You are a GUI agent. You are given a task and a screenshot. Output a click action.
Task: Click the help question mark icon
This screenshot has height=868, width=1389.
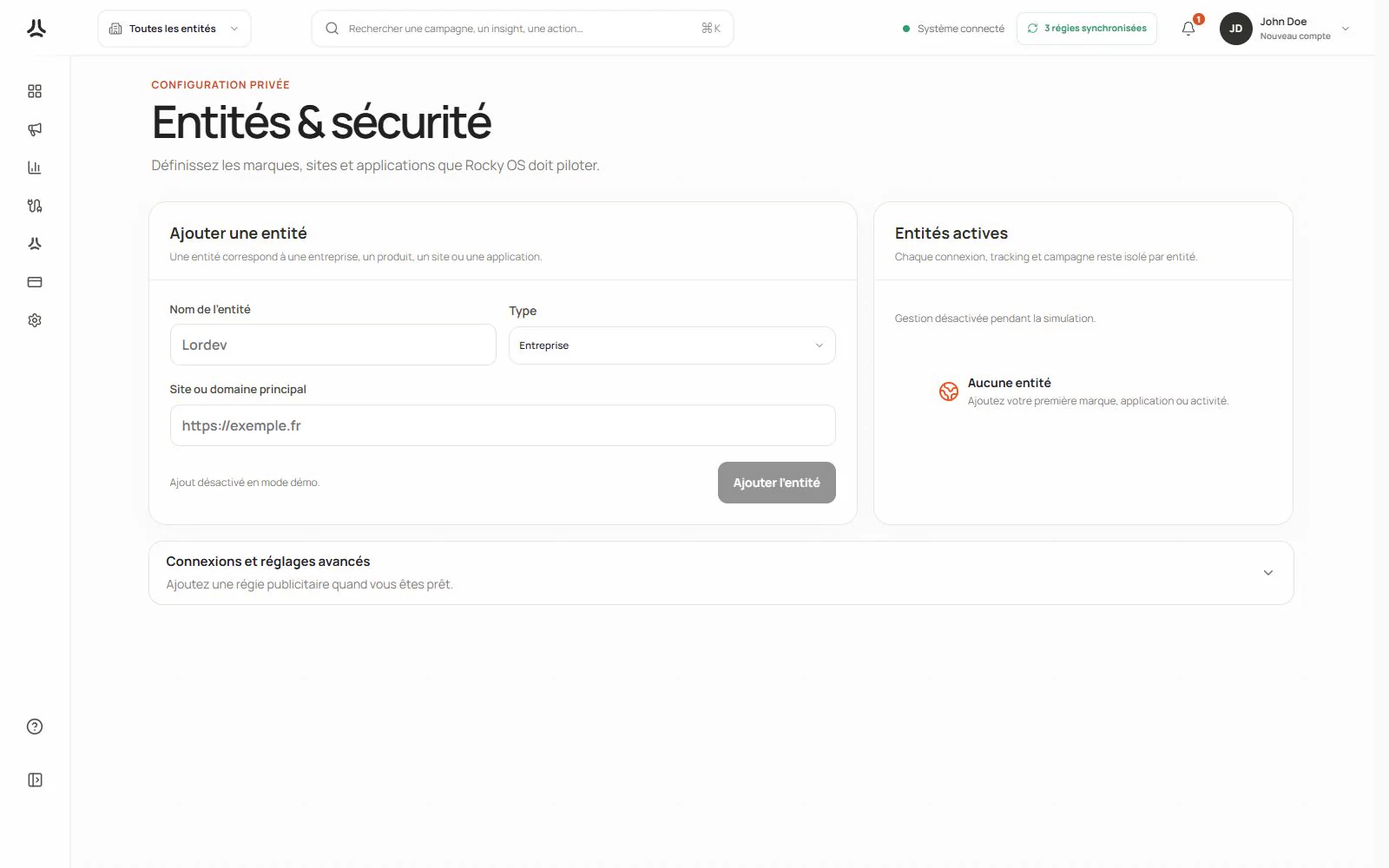[x=35, y=727]
